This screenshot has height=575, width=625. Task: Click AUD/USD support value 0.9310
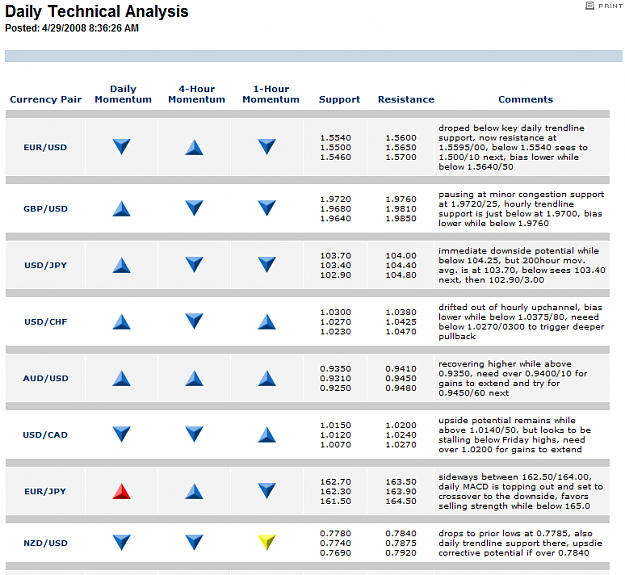click(x=336, y=378)
